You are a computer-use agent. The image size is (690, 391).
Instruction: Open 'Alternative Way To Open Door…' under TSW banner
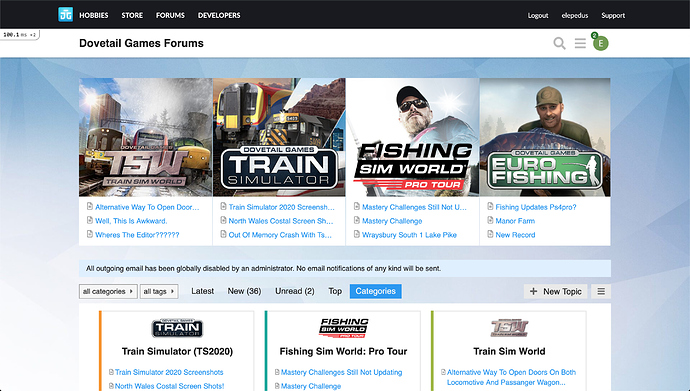point(147,207)
